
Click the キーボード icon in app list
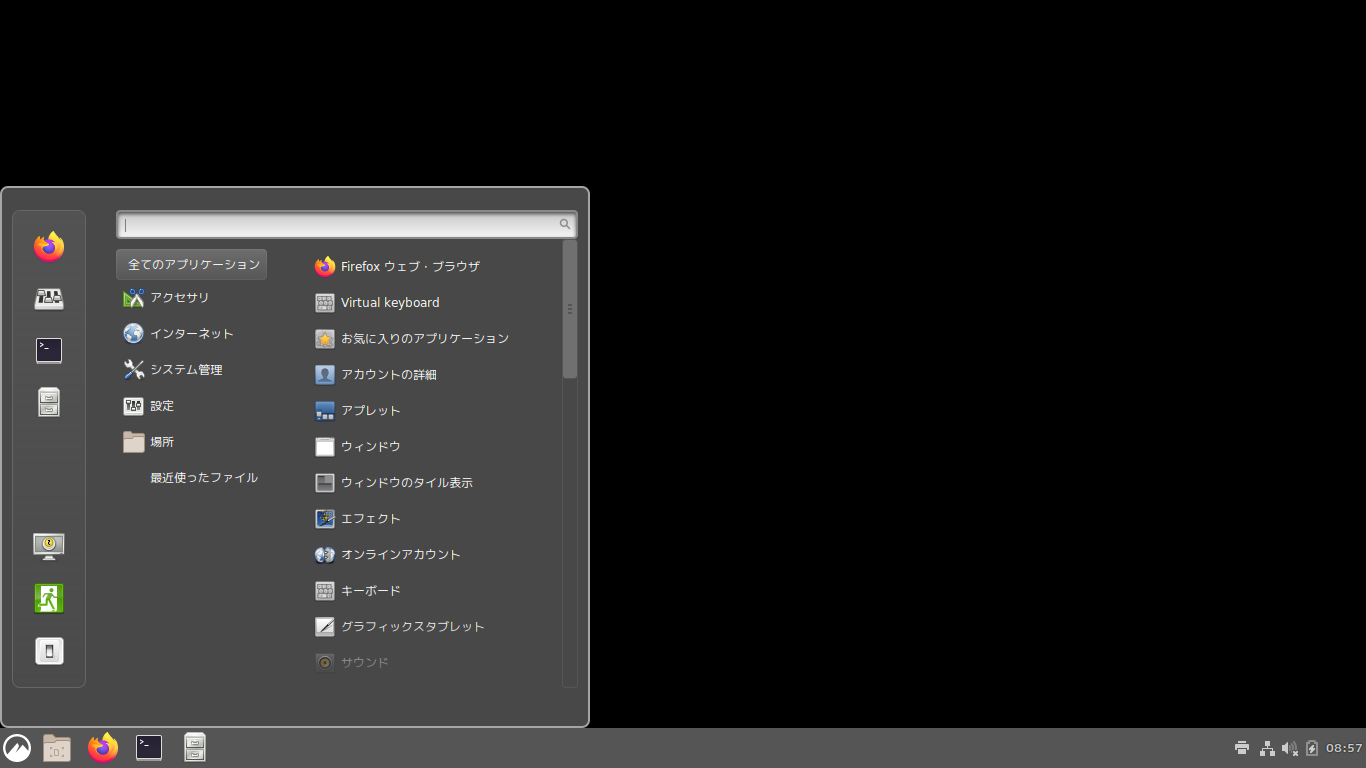point(325,591)
